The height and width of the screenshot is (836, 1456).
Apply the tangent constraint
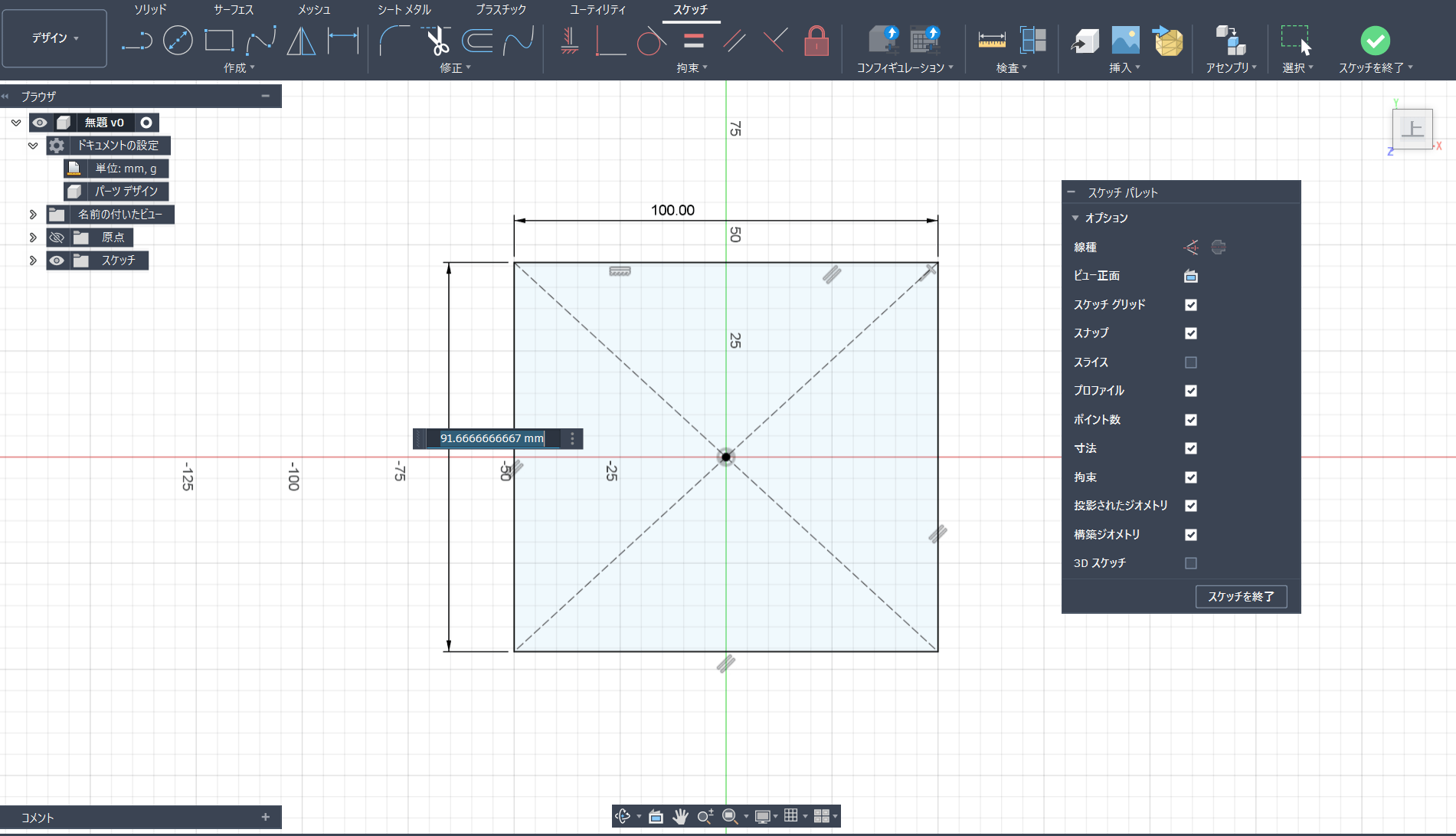click(651, 41)
